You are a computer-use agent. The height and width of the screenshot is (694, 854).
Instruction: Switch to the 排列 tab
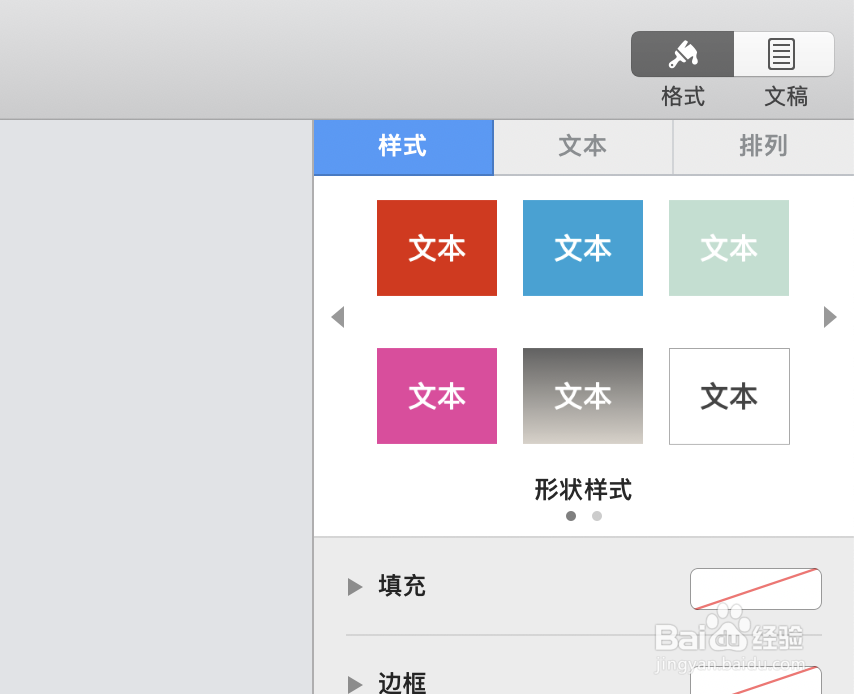[x=762, y=147]
